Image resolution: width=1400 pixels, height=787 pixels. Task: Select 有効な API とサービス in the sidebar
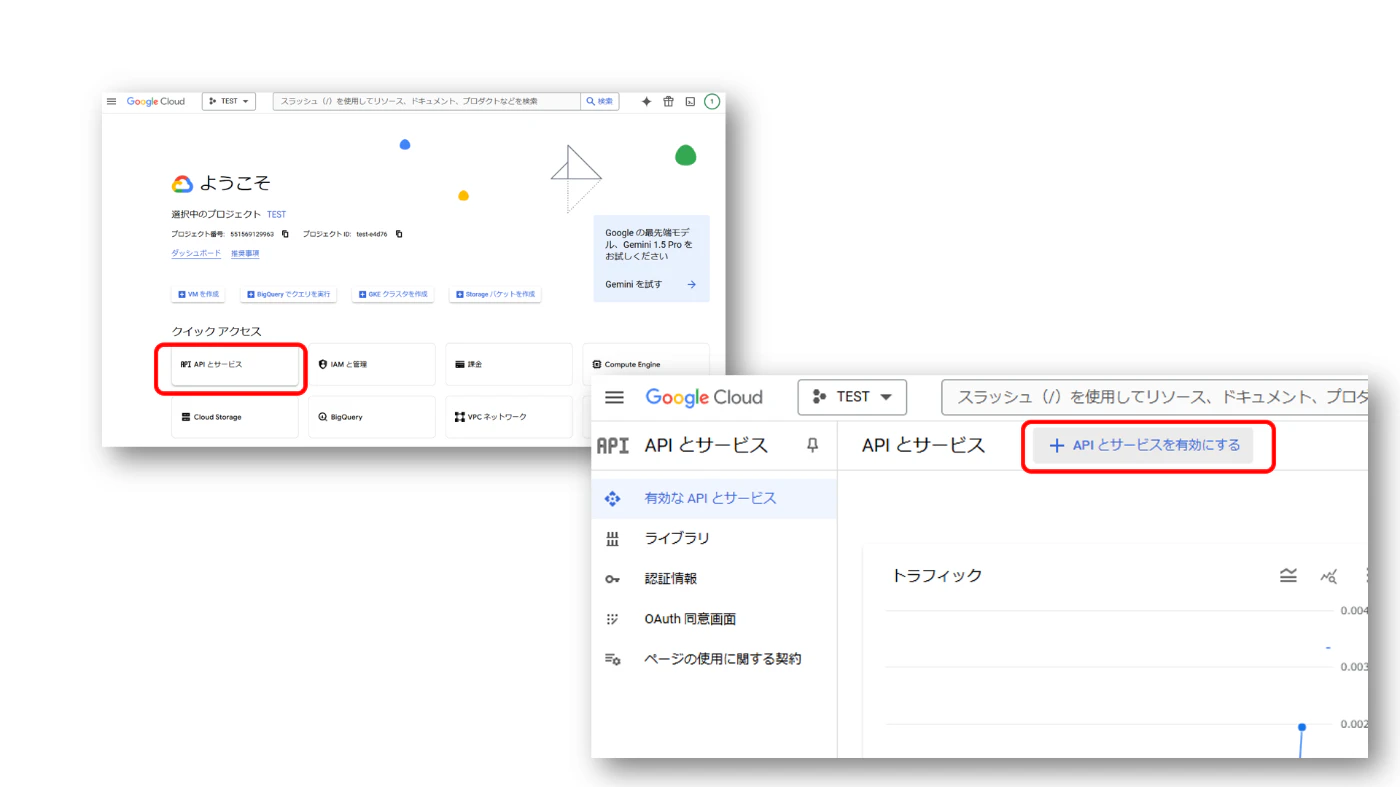tap(714, 498)
